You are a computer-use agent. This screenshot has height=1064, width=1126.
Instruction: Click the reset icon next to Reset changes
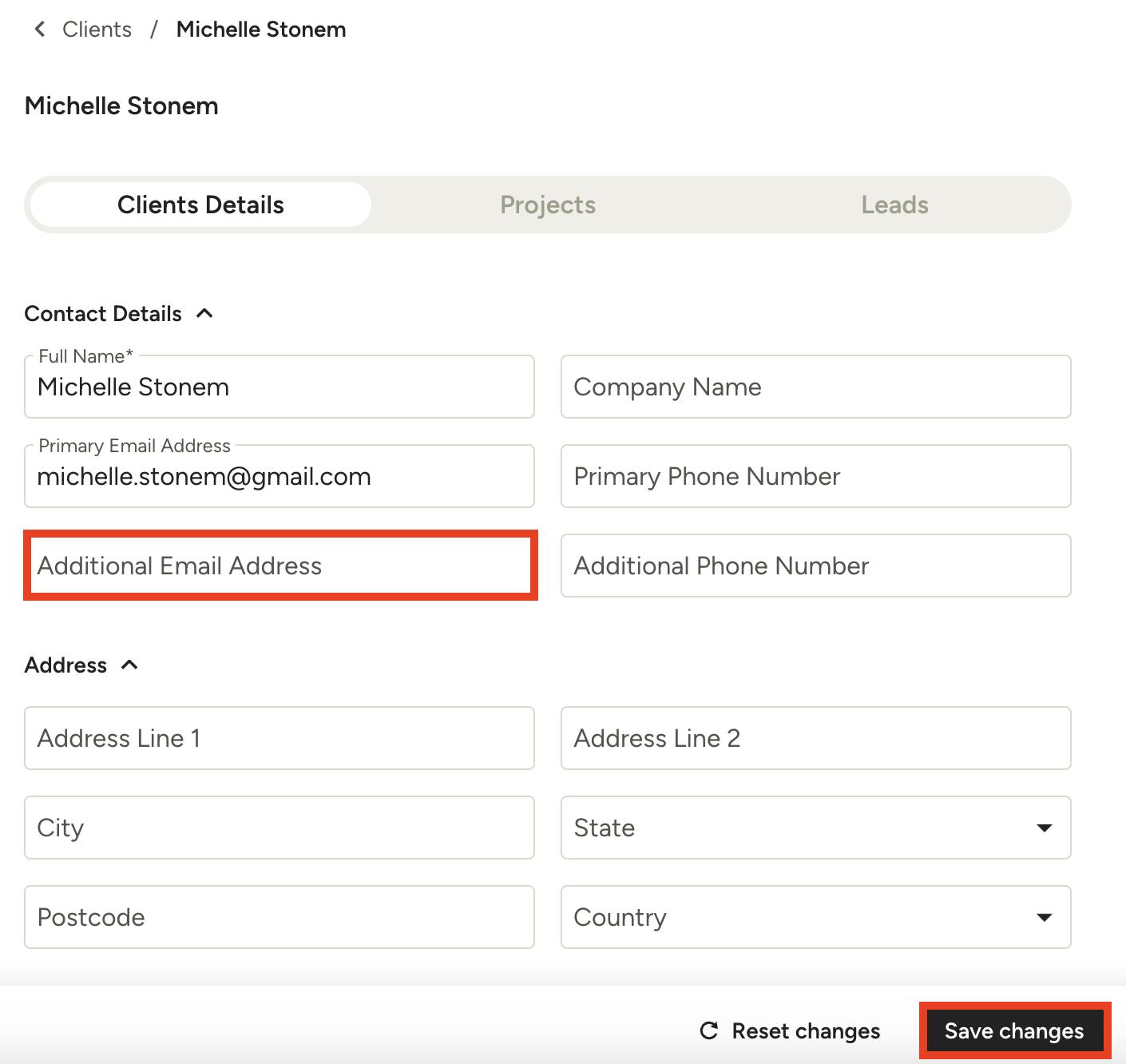708,1030
